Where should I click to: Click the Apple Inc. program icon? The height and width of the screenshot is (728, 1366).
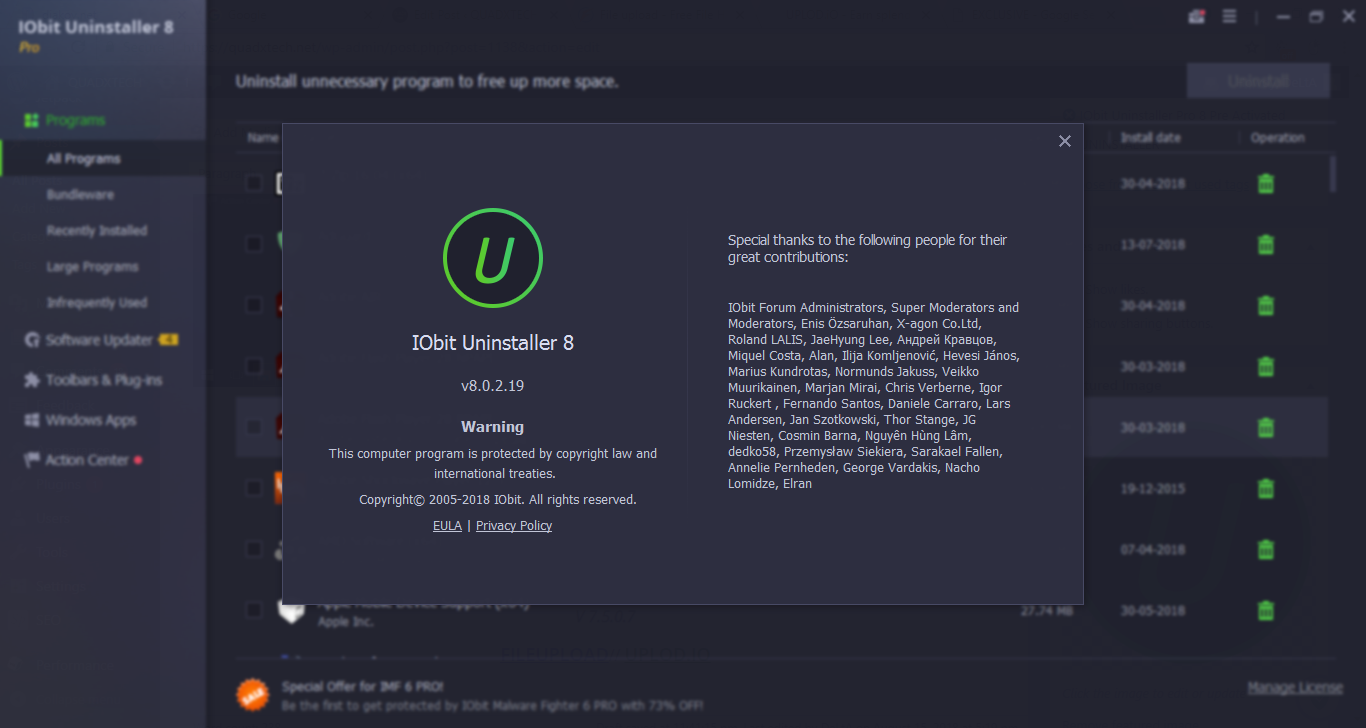click(x=290, y=611)
